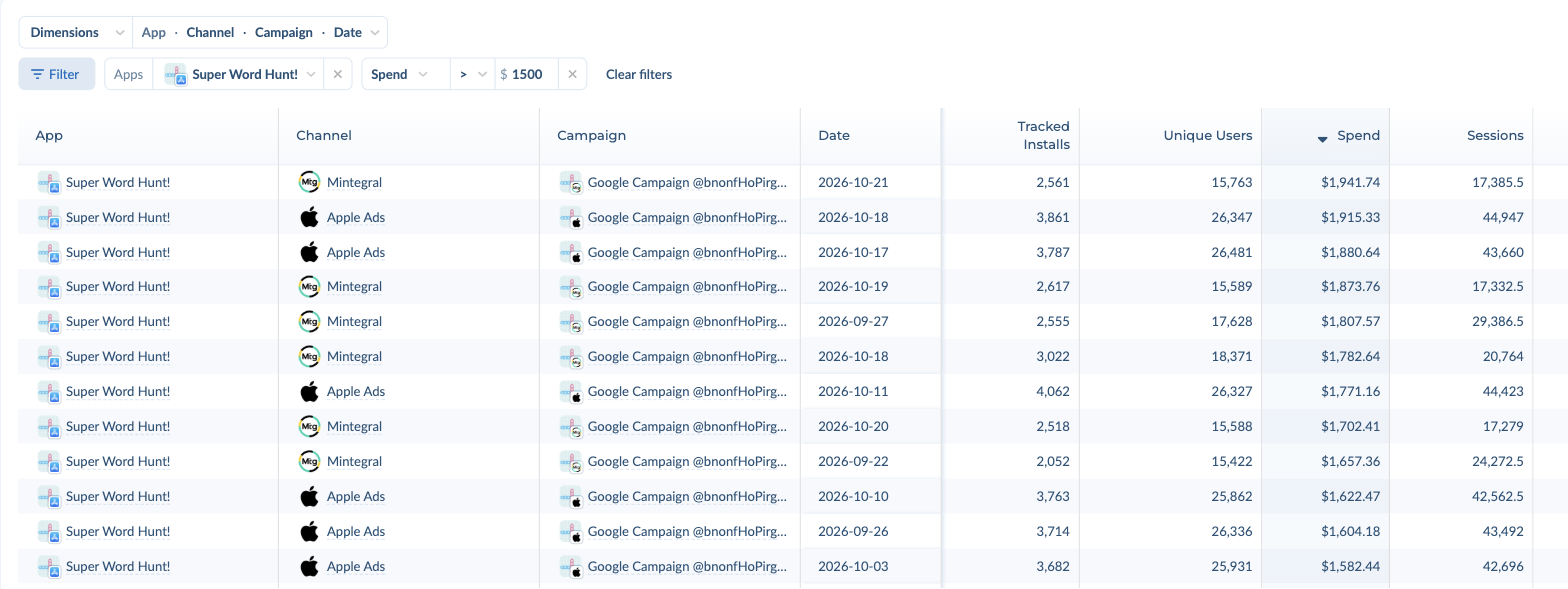
Task: Edit the 1500 spend value field
Action: pos(526,74)
